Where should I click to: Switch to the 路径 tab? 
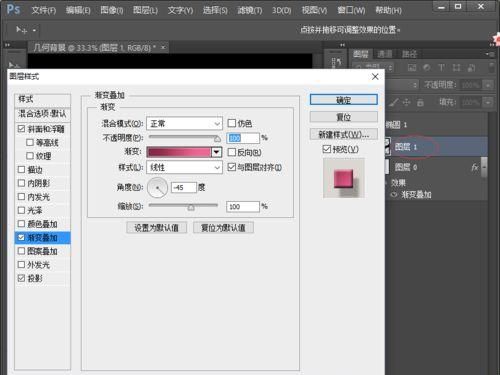tap(409, 54)
